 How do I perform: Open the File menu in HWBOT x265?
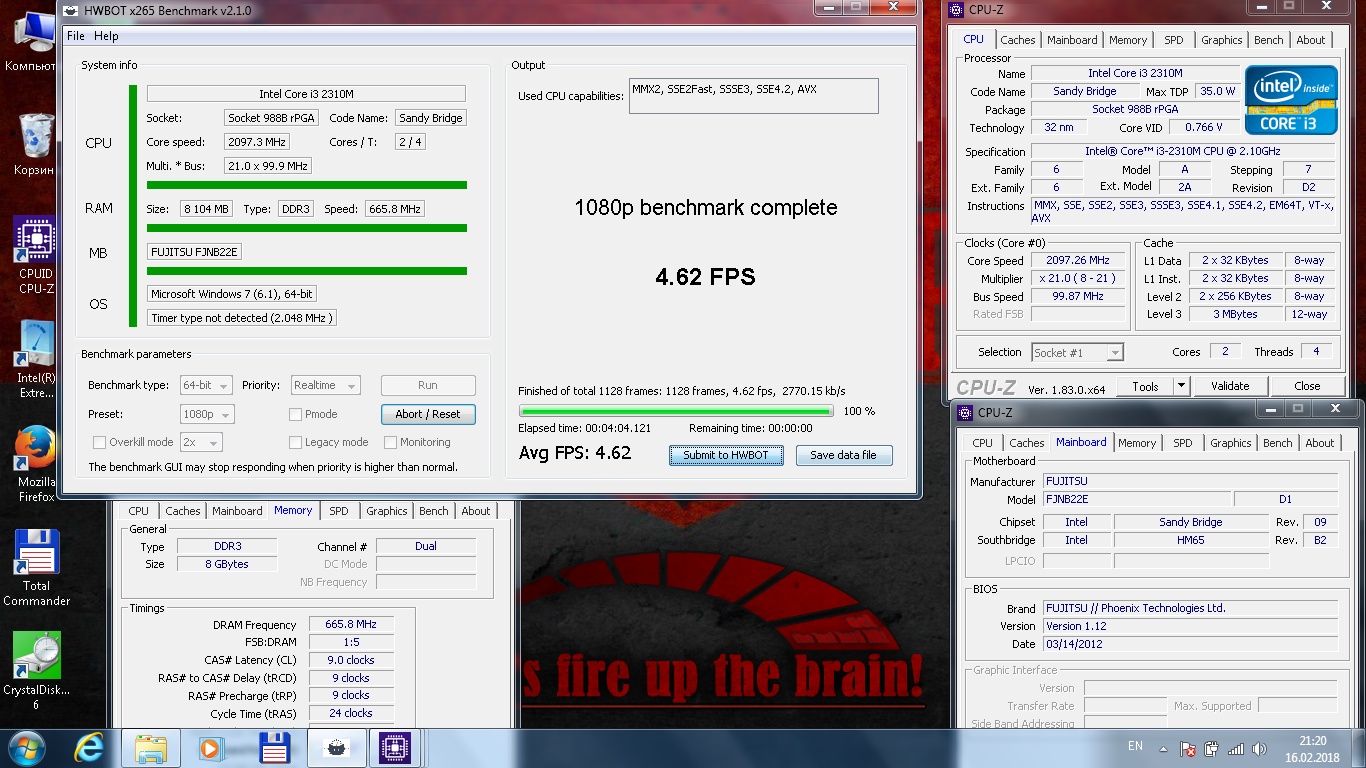76,36
